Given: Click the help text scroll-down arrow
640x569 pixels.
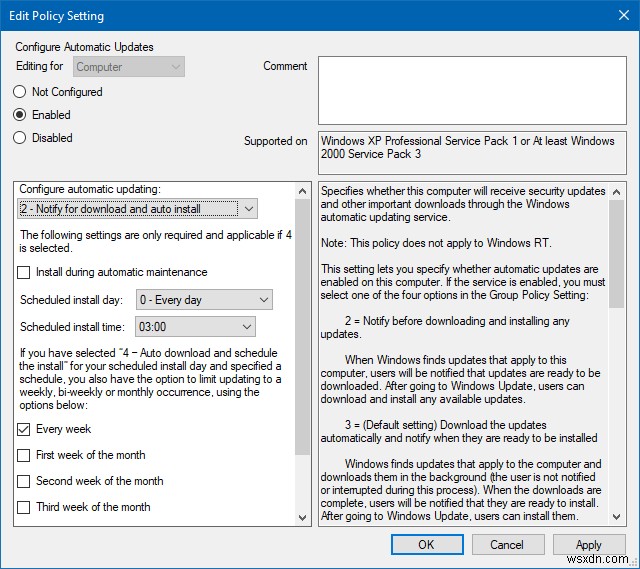Looking at the screenshot, I should point(617,517).
